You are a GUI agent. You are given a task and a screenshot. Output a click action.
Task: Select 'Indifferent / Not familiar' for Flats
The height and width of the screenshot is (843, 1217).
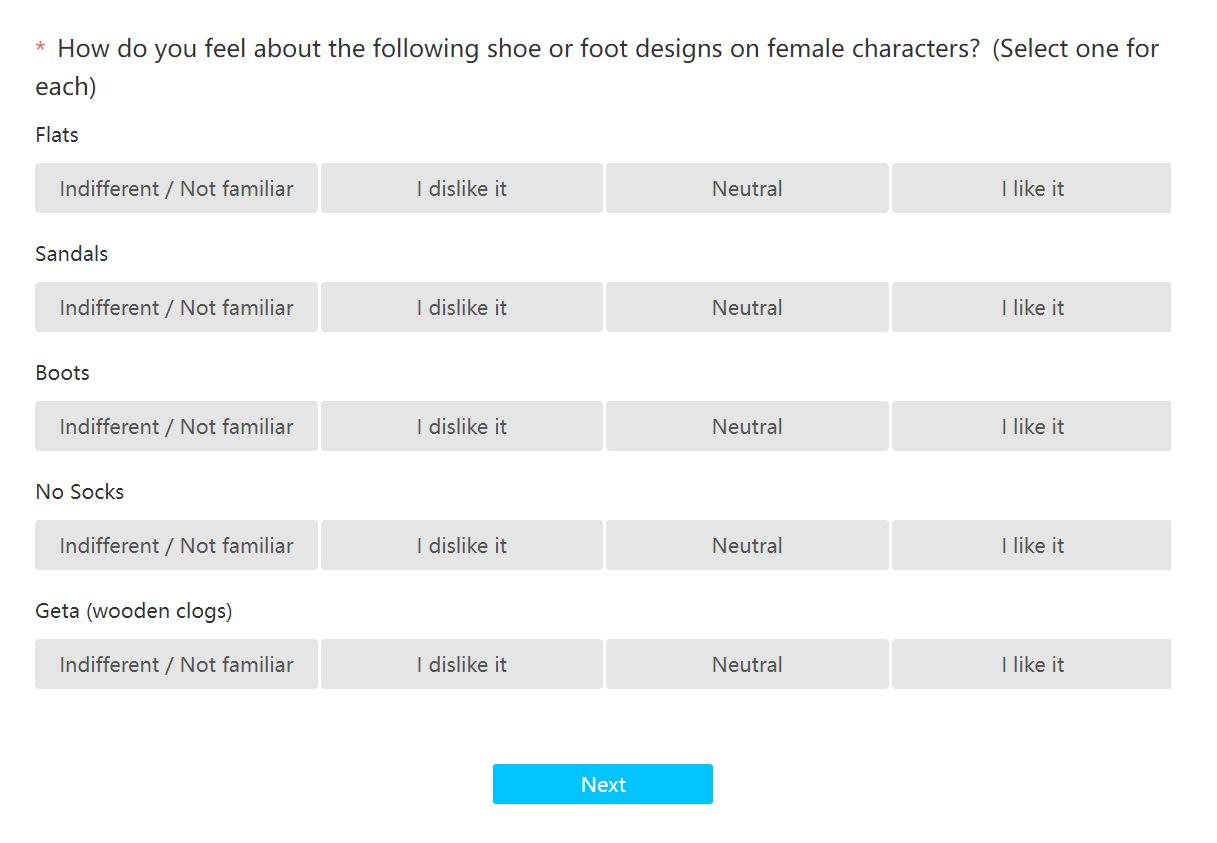[x=176, y=188]
